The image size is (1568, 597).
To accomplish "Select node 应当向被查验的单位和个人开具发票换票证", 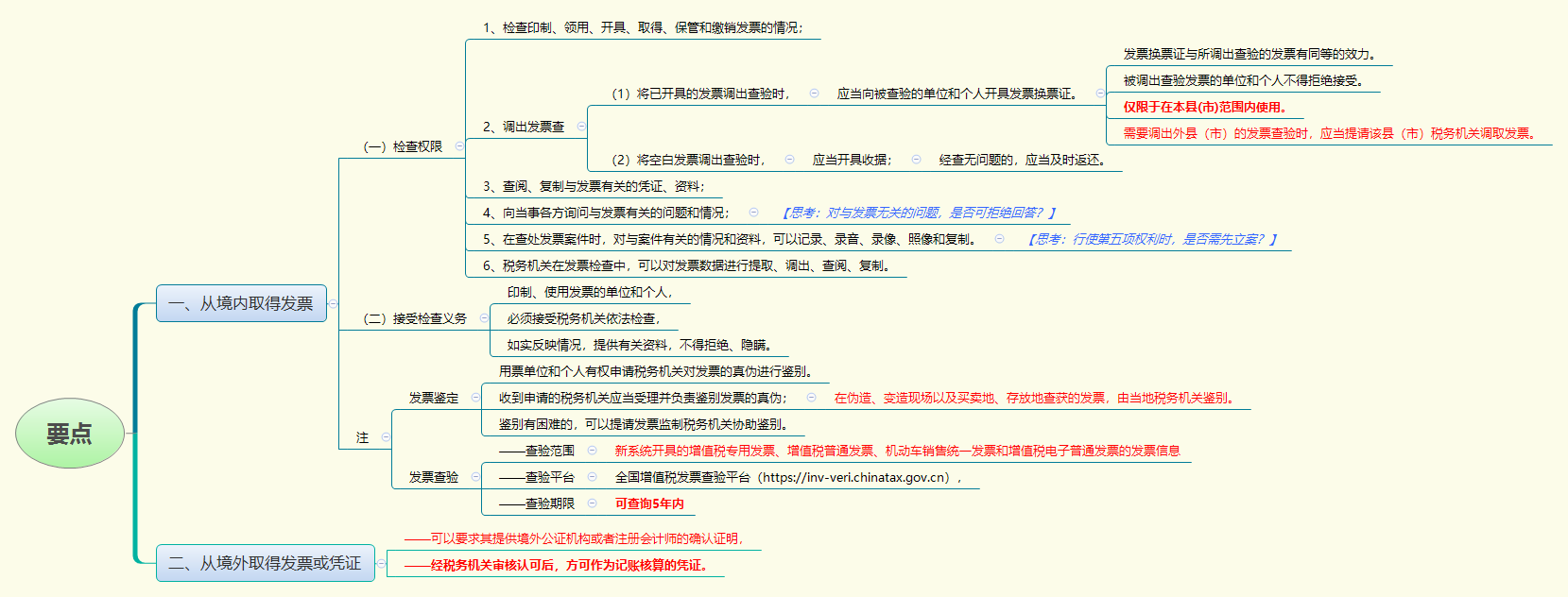I will (958, 94).
